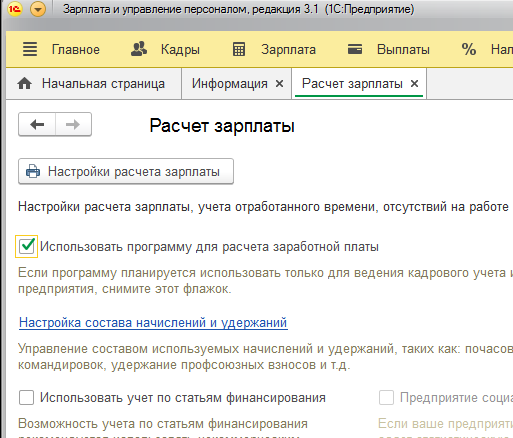
Task: Open the Выплаты section
Action: (403, 50)
